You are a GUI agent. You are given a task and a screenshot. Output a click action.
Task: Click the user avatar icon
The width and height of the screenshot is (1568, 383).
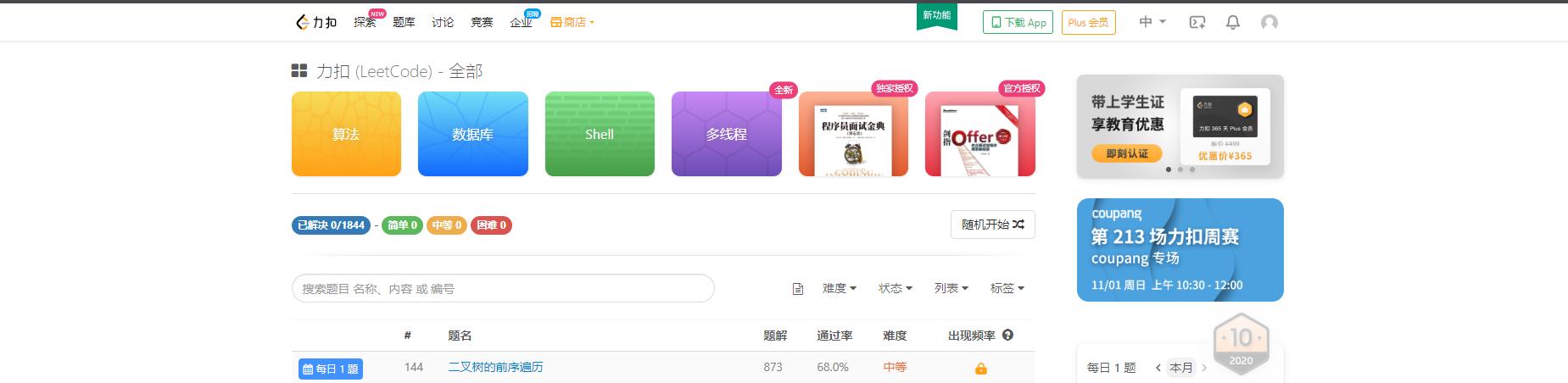(1269, 23)
